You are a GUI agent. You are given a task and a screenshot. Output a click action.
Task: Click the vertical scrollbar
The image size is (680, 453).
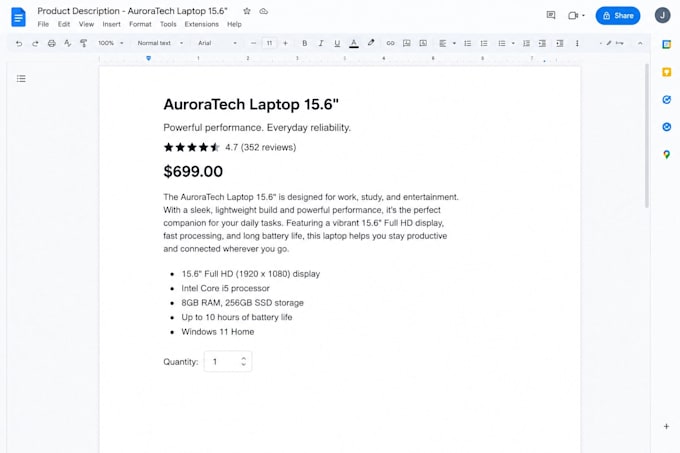pos(647,135)
